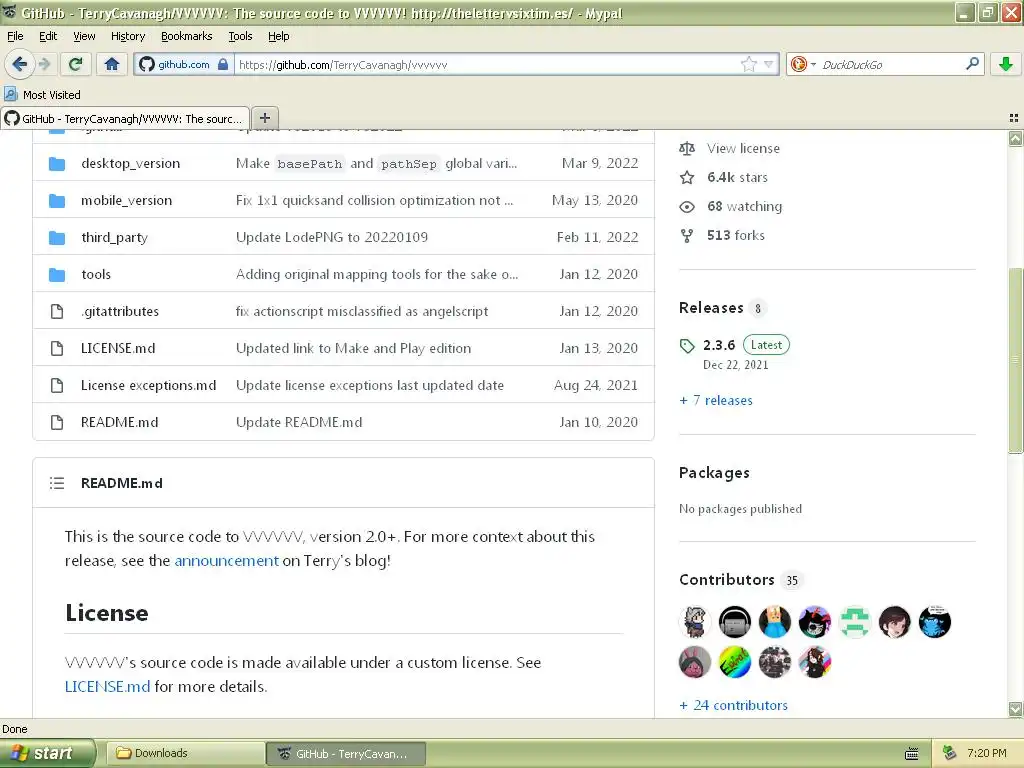
Task: Click the address bar URL field
Action: click(x=487, y=64)
